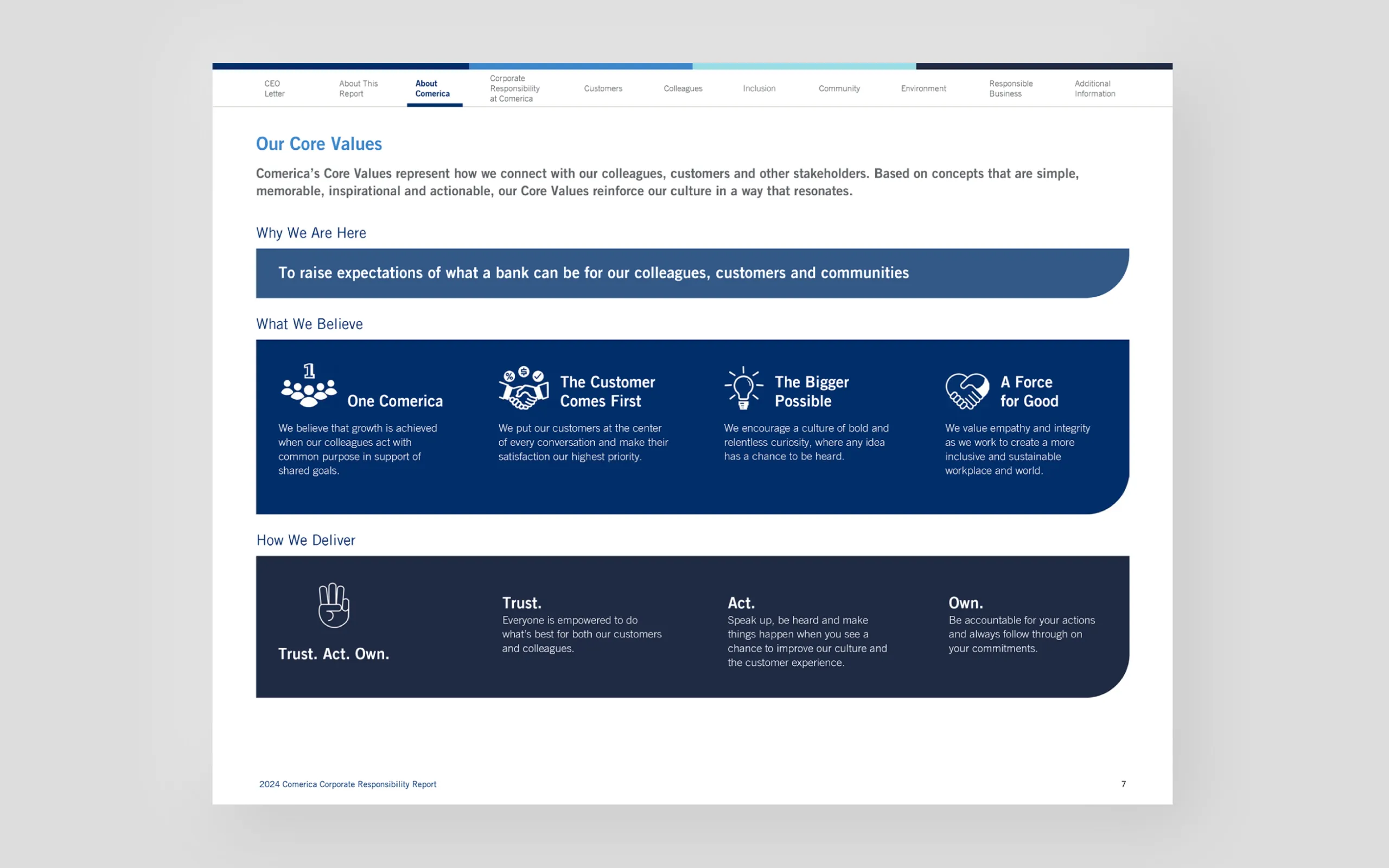Click the handshake Customer Comes First icon

[523, 388]
